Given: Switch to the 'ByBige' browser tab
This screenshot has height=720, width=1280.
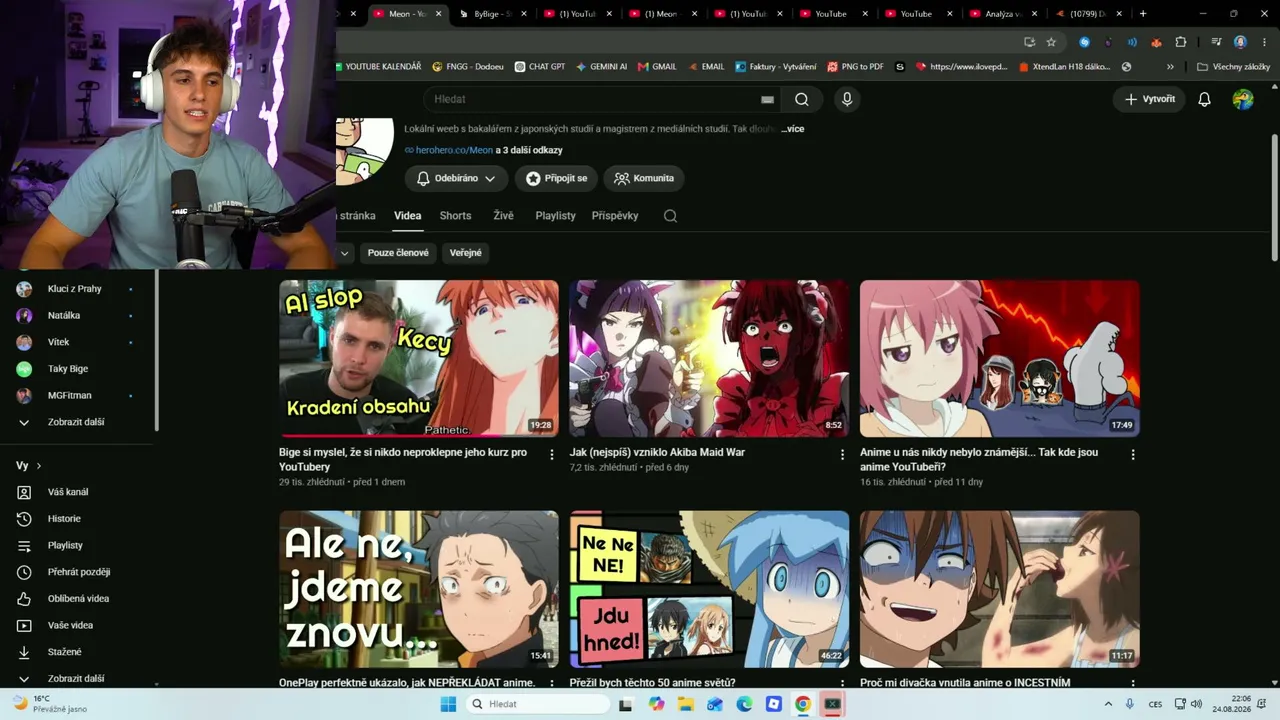Looking at the screenshot, I should (494, 14).
